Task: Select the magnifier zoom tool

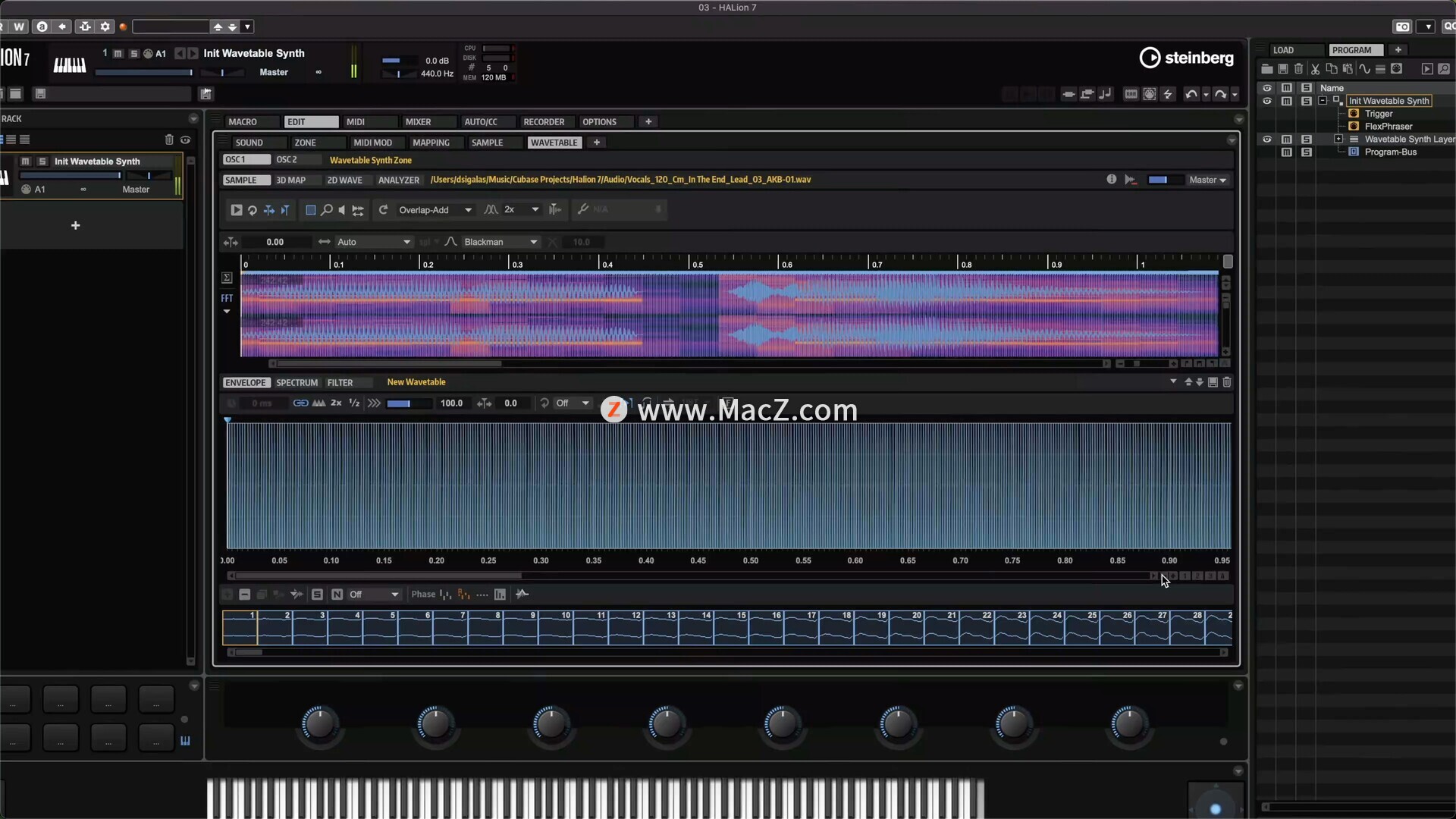Action: [326, 210]
